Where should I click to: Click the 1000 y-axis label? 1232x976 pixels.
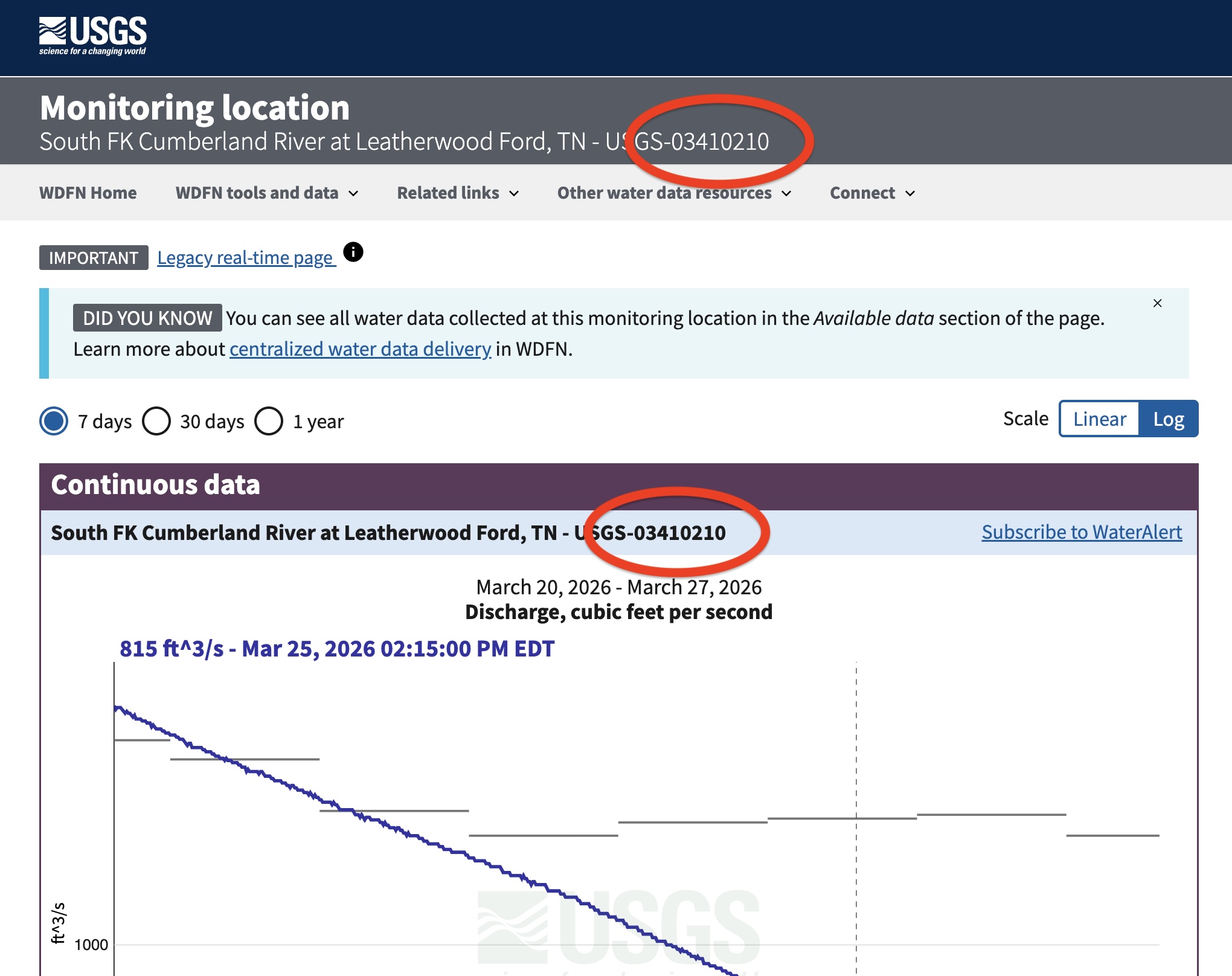[x=91, y=945]
